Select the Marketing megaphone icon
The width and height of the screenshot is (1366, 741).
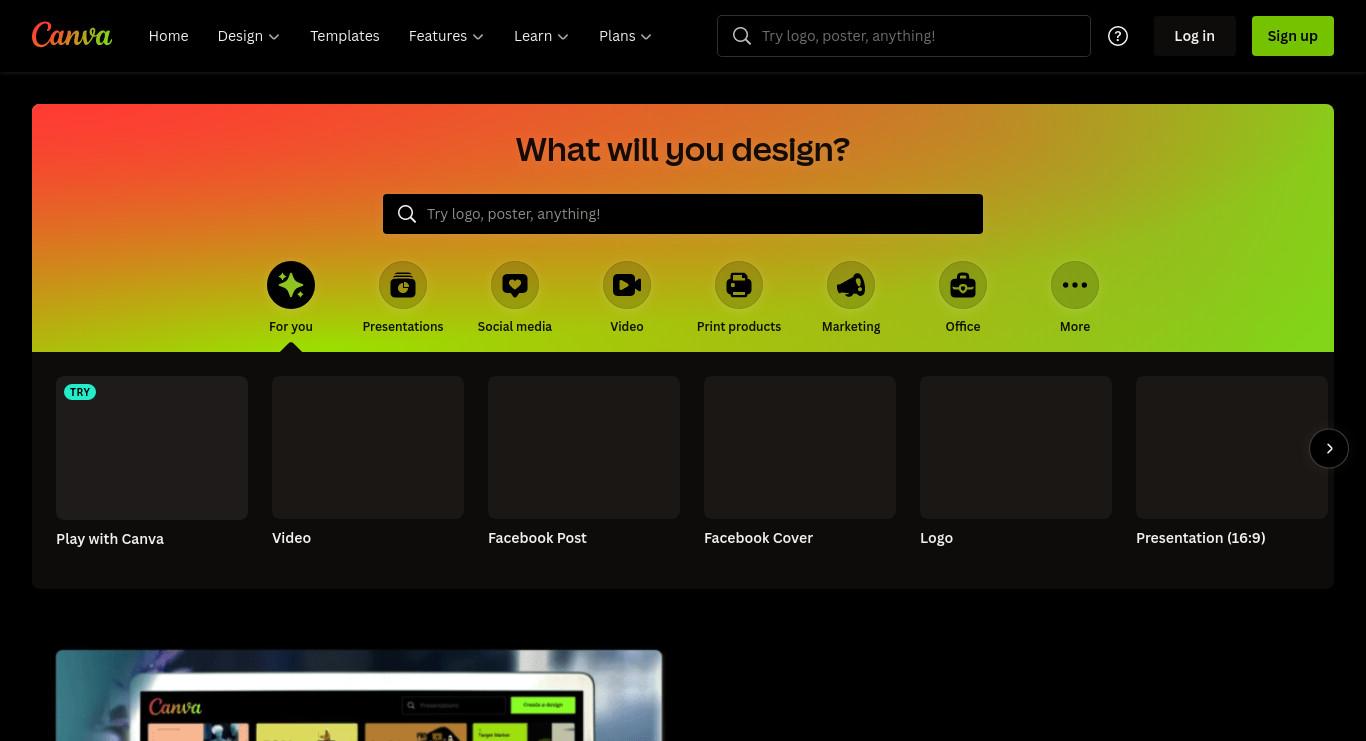pos(851,285)
